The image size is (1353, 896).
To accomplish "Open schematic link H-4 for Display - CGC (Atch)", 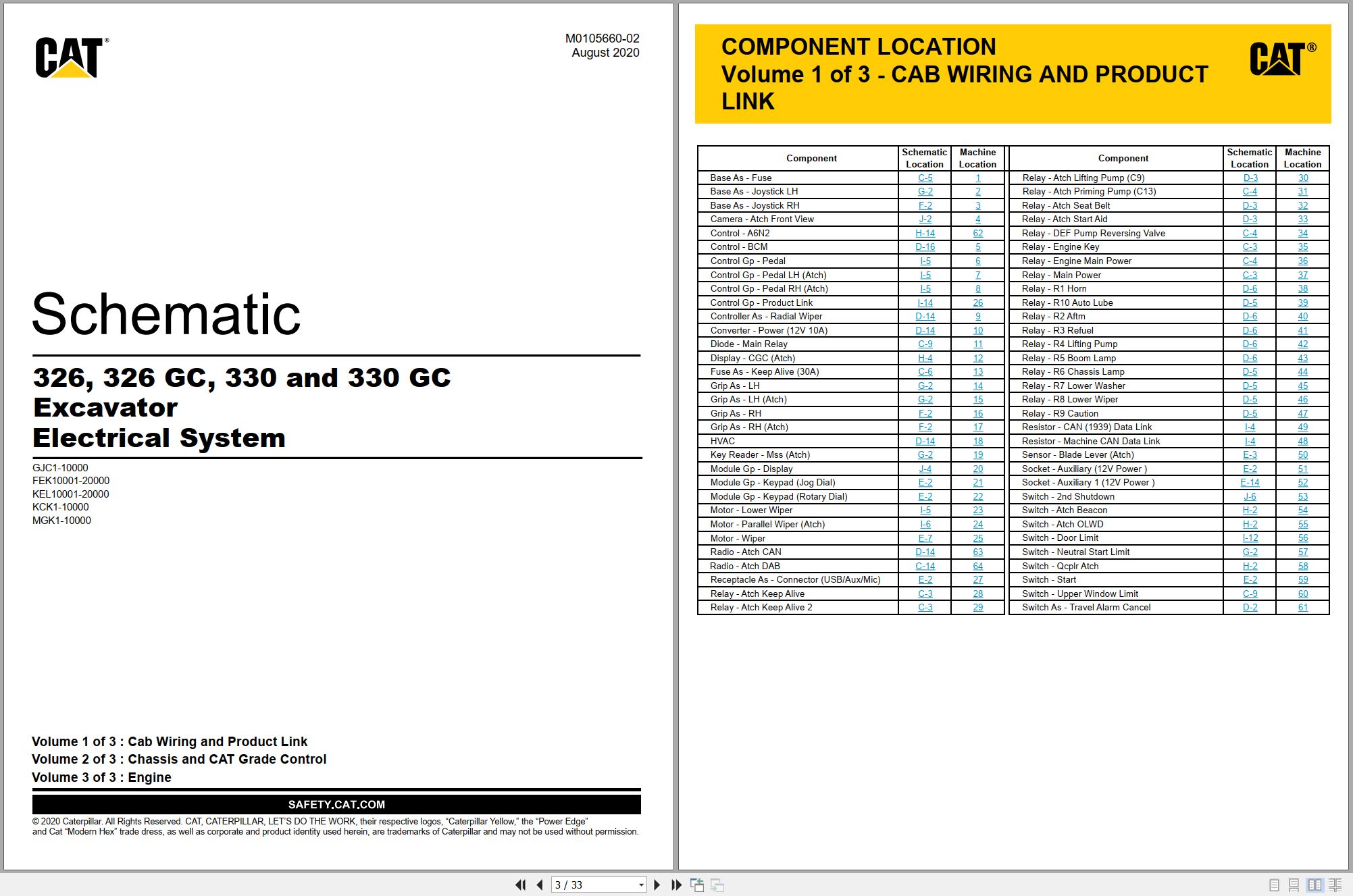I will click(x=925, y=358).
